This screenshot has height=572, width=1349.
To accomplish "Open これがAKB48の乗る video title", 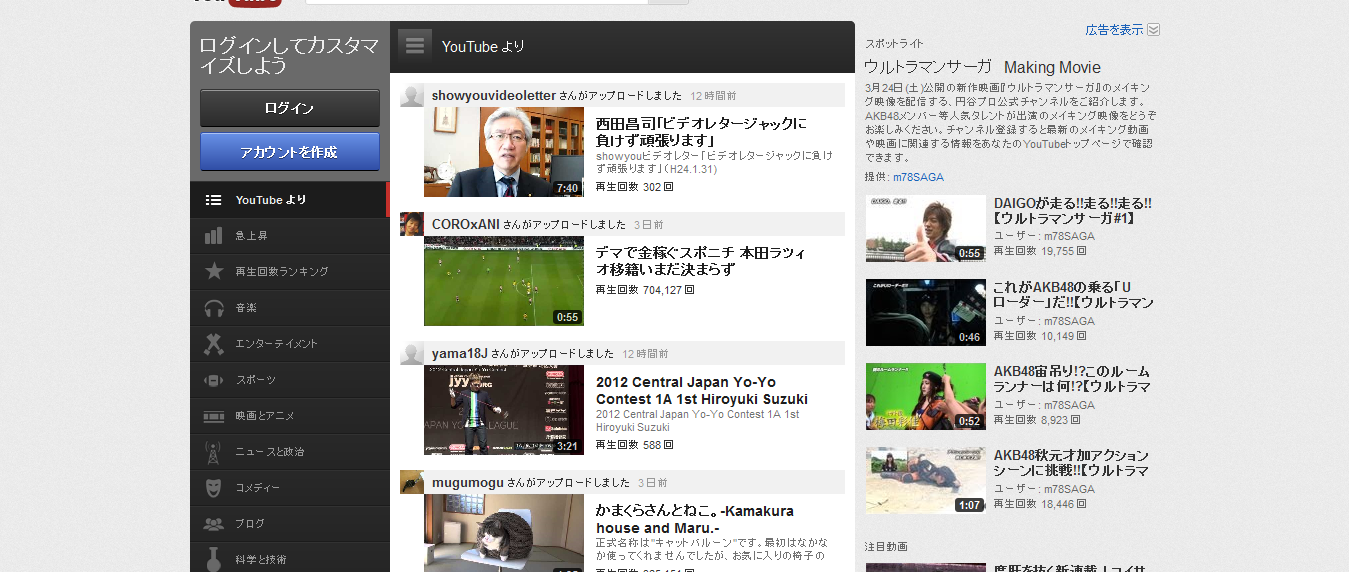I will (x=1074, y=295).
